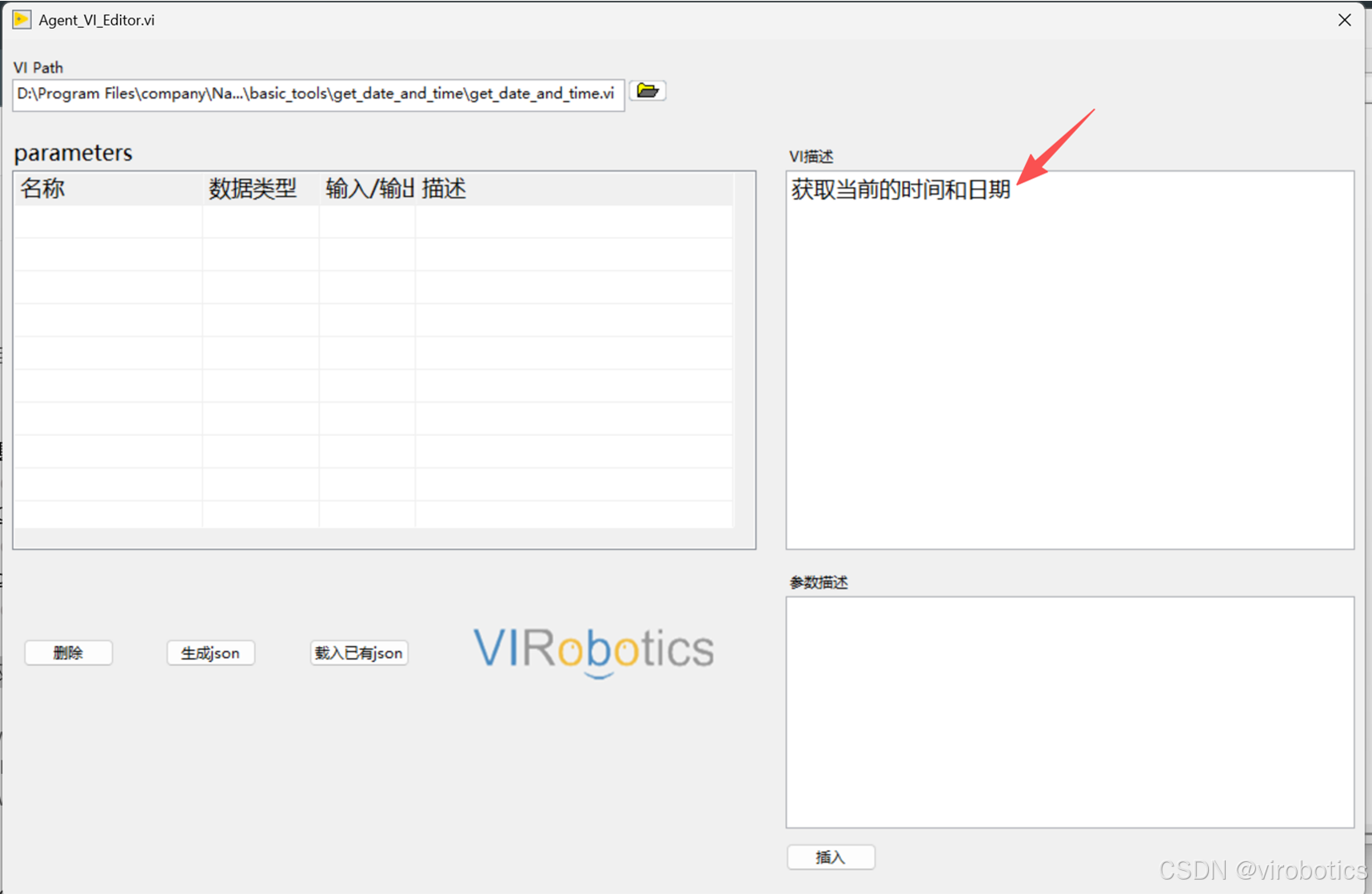The height and width of the screenshot is (894, 1372).
Task: Click the 载入已有json button
Action: click(x=359, y=653)
